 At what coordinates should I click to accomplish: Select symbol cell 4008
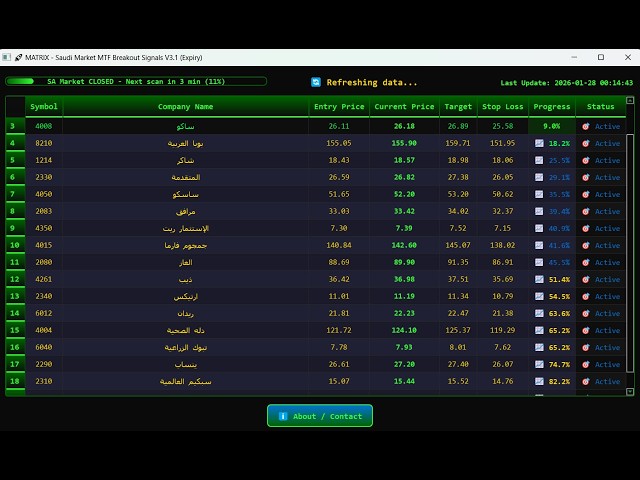44,126
